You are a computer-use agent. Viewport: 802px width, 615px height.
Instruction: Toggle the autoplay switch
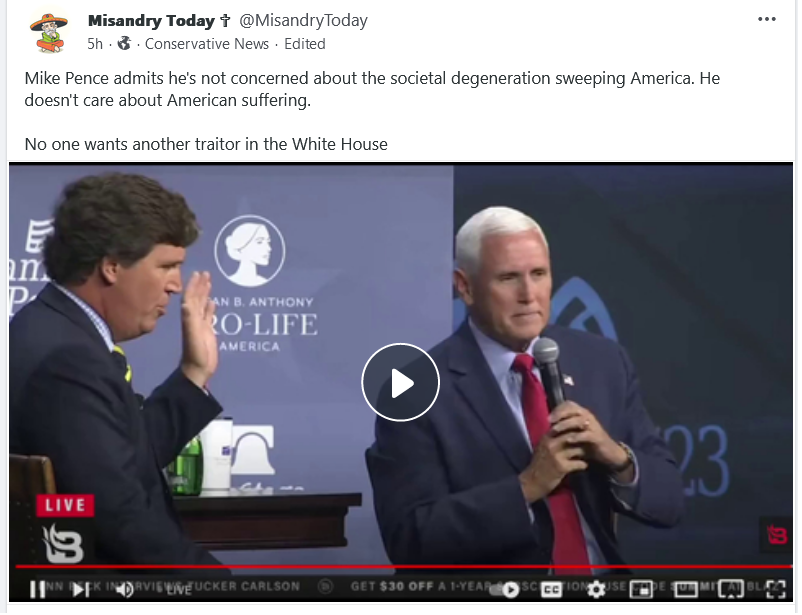pyautogui.click(x=504, y=590)
